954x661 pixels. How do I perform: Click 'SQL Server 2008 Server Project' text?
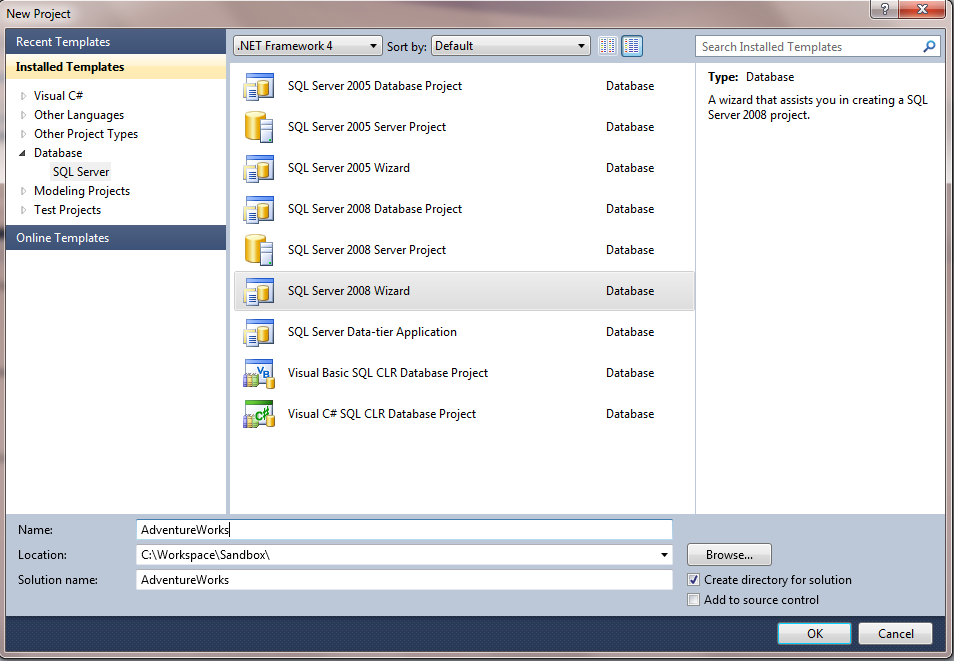point(367,250)
